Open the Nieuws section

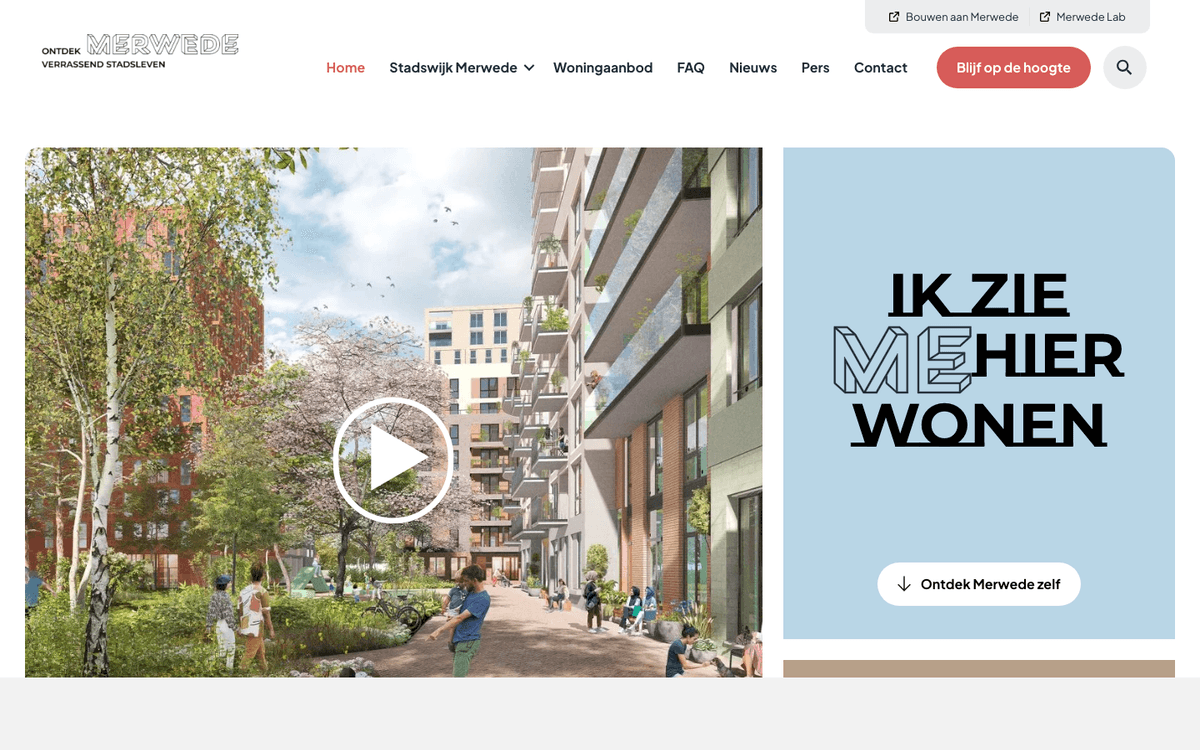(753, 67)
